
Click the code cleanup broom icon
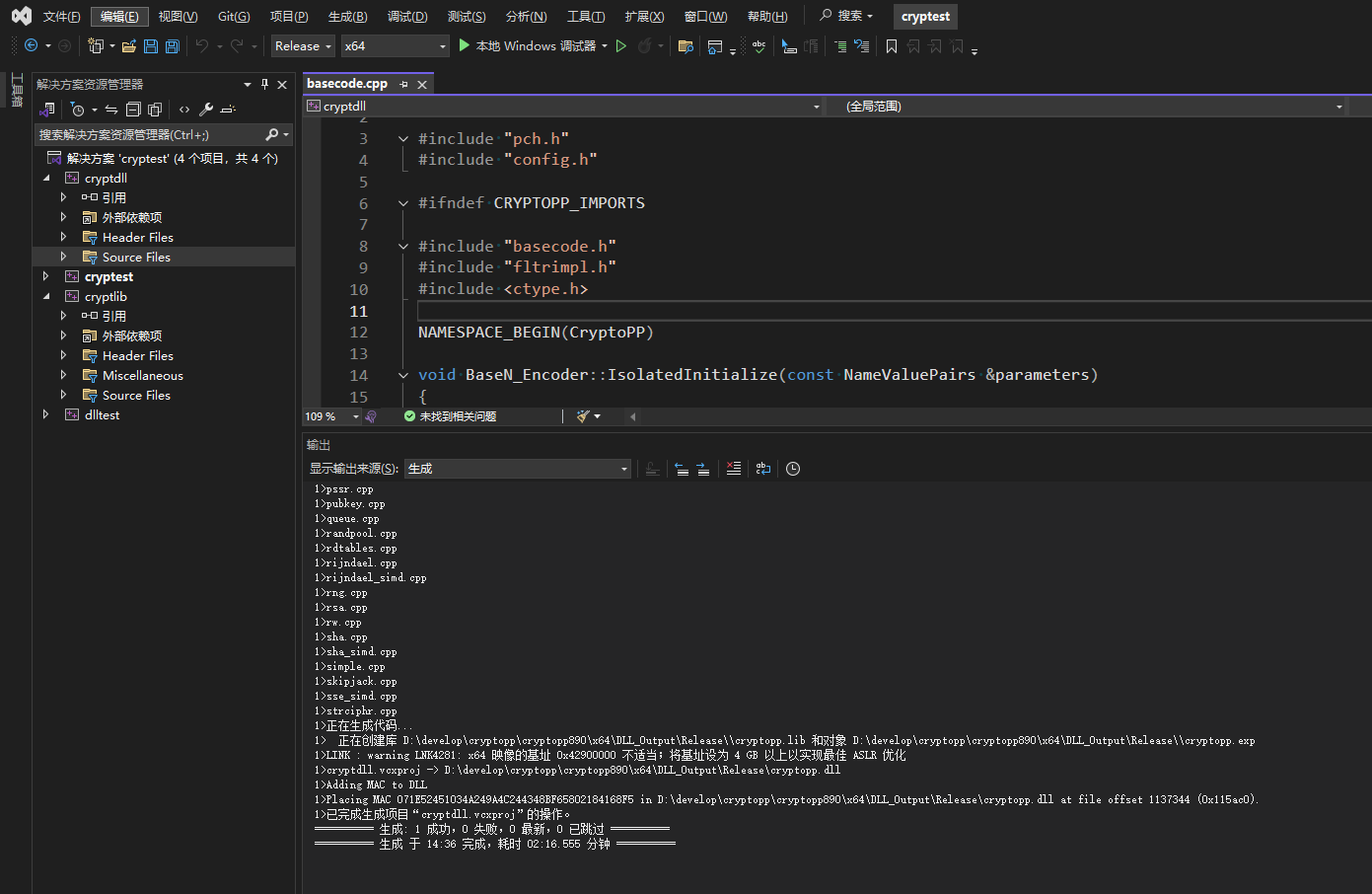point(583,416)
